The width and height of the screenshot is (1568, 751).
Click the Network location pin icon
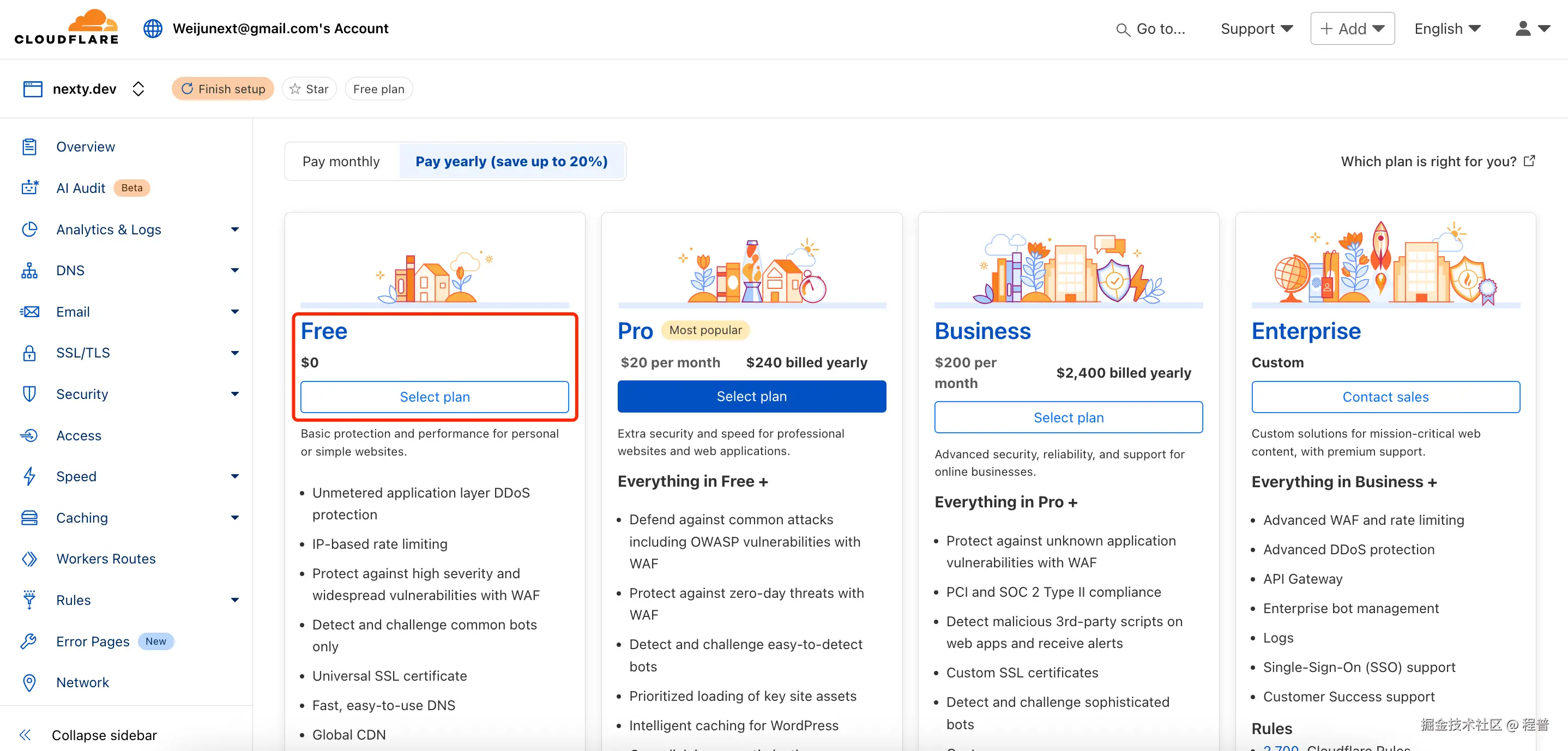point(29,682)
